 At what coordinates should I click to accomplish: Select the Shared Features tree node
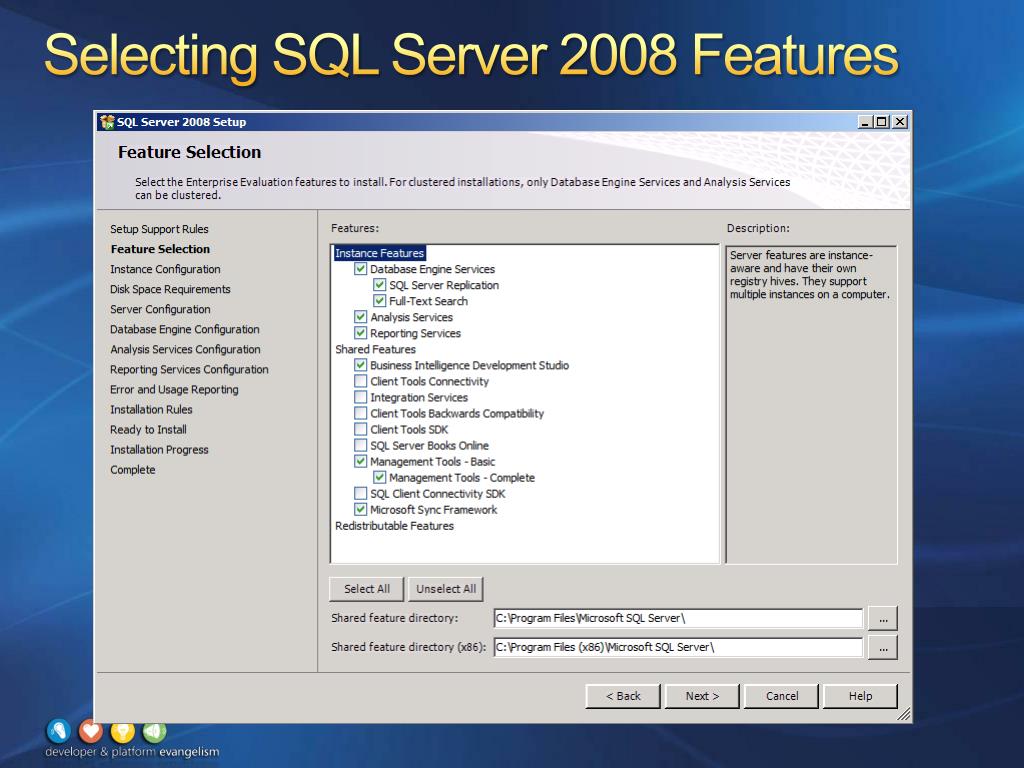376,349
